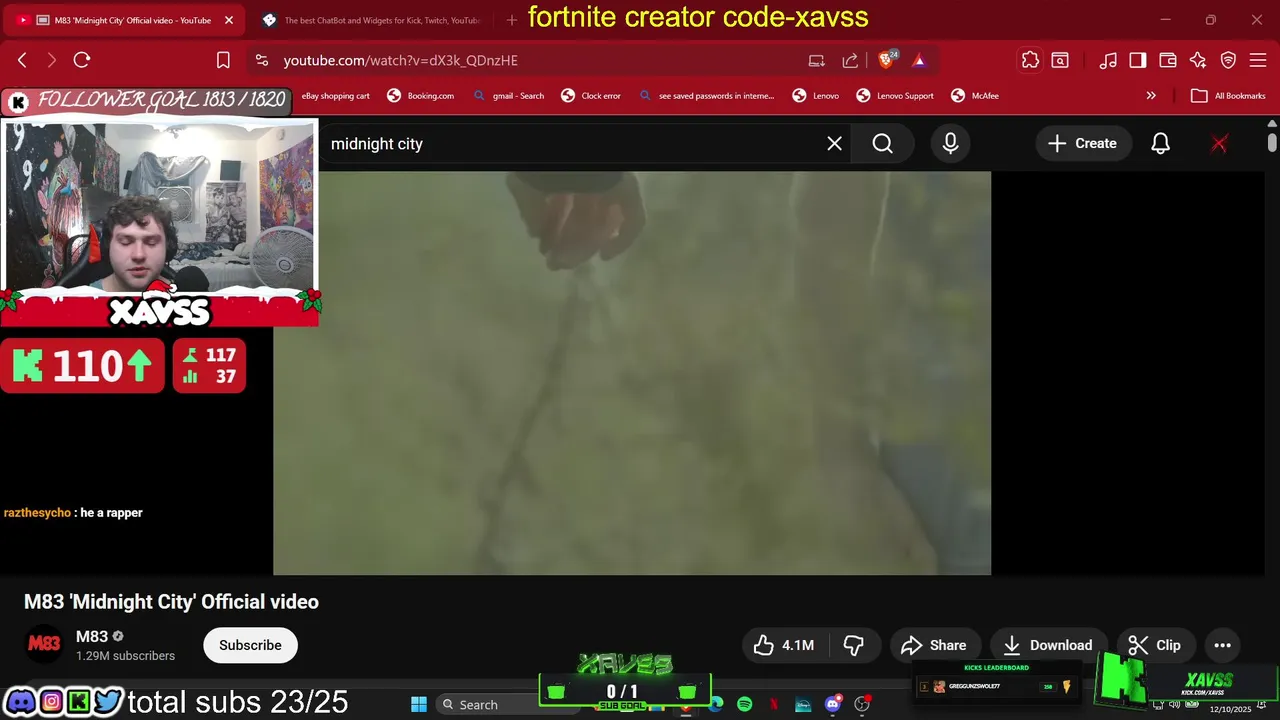Open the M83 channel name link
The height and width of the screenshot is (720, 1280).
[92, 637]
